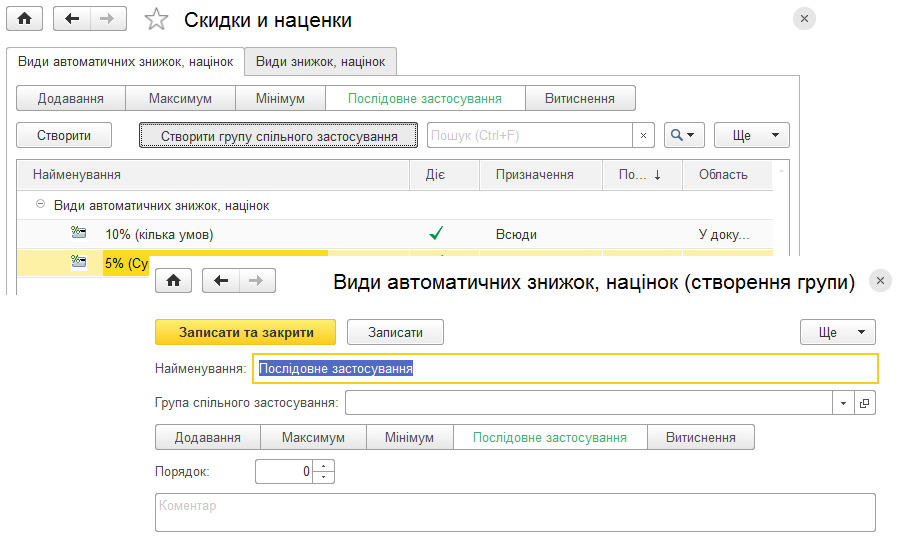Open Види автоматичних знижок, націнок tab
900x540 pixels.
pos(125,61)
